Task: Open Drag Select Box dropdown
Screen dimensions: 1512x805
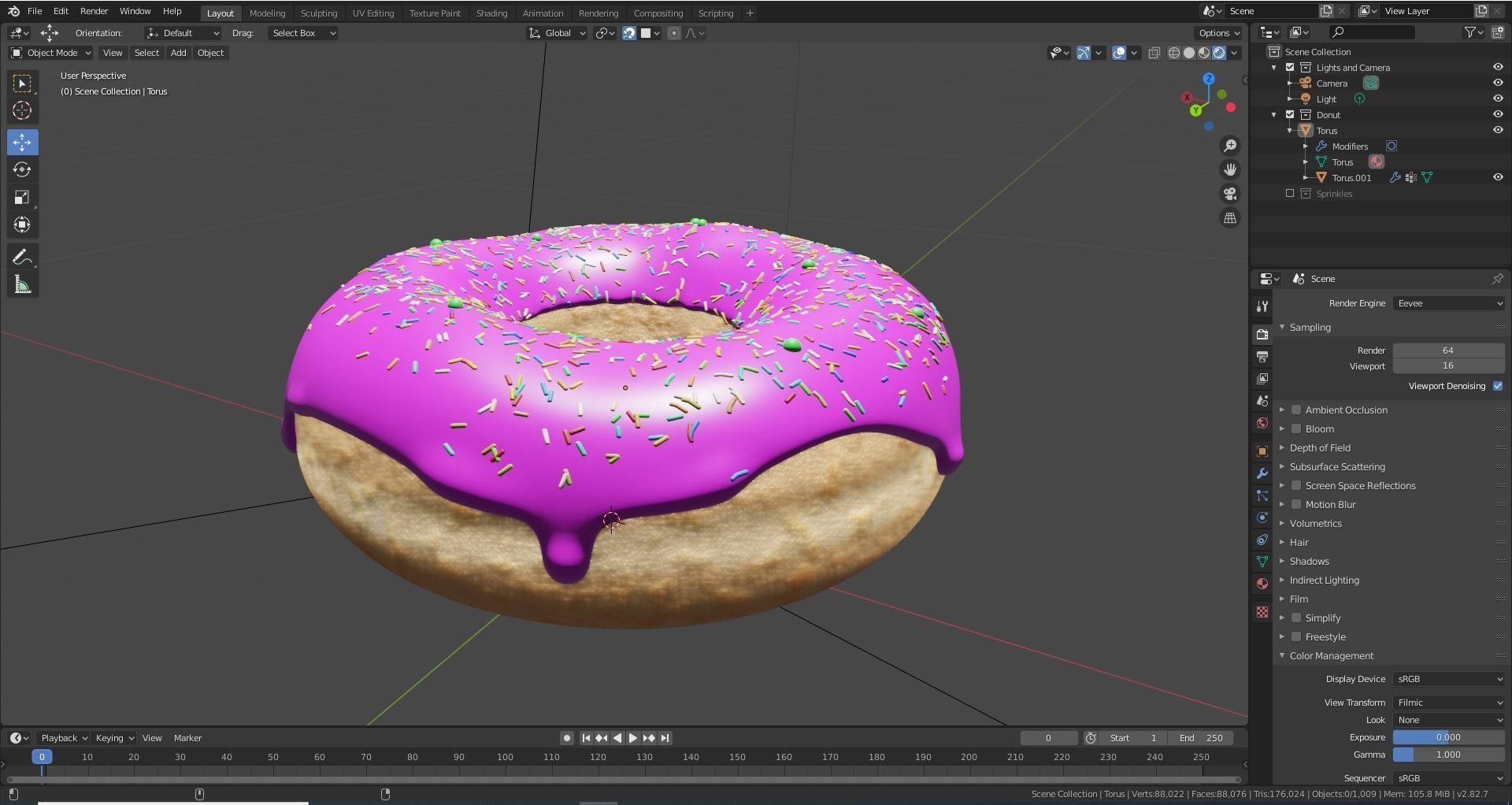Action: 302,33
